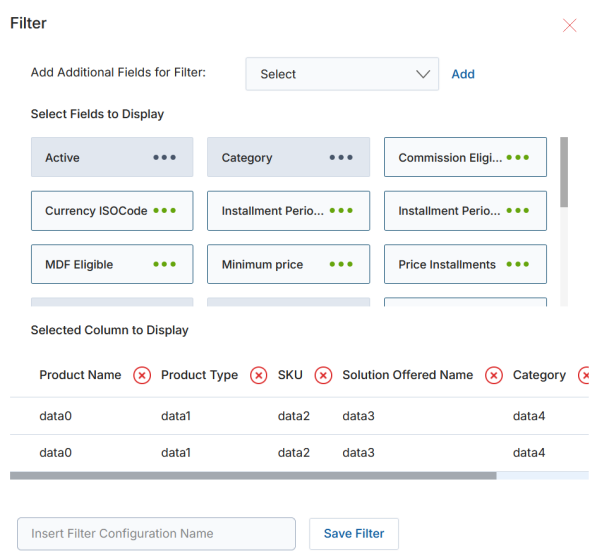The height and width of the screenshot is (556, 590).
Task: Click the Solution Offered Name column header
Action: [x=408, y=375]
